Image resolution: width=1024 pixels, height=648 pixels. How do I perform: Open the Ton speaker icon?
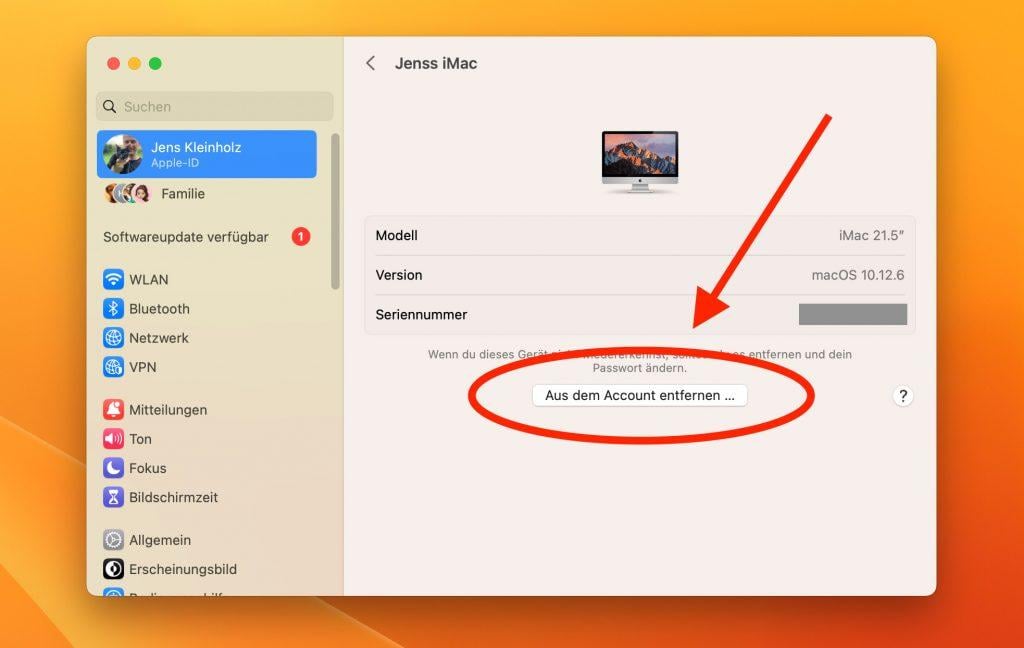tap(113, 439)
